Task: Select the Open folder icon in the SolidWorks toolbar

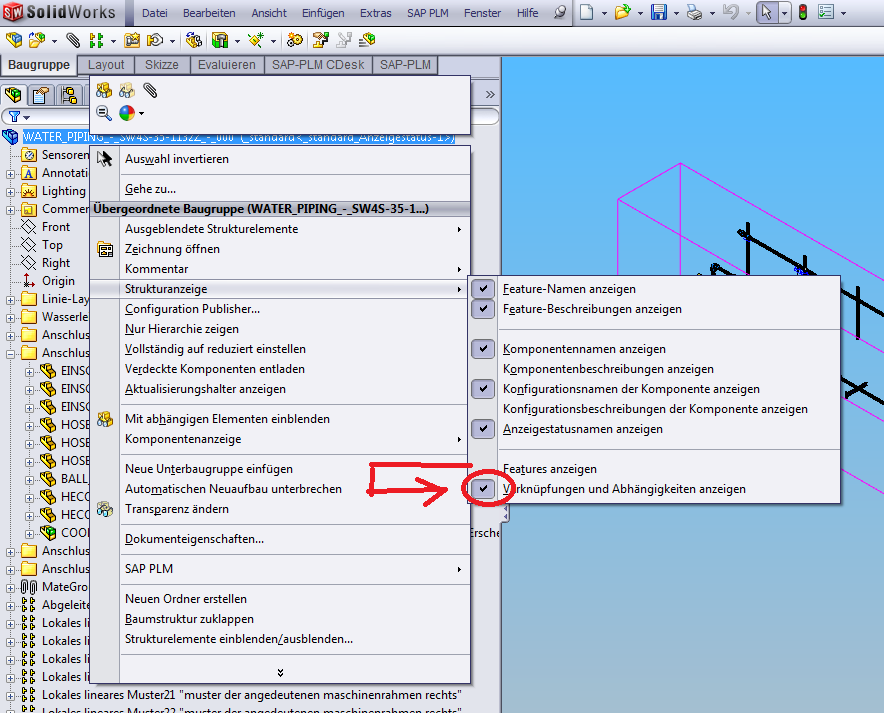Action: (625, 12)
